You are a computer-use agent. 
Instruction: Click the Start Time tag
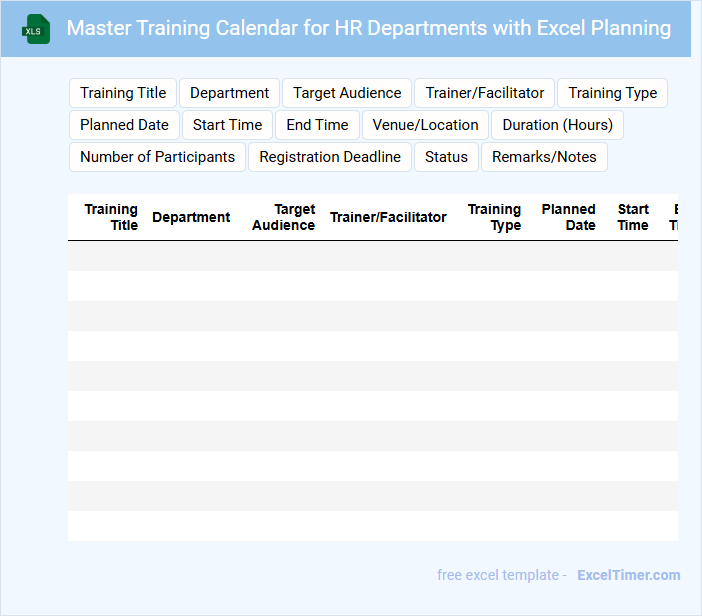227,125
